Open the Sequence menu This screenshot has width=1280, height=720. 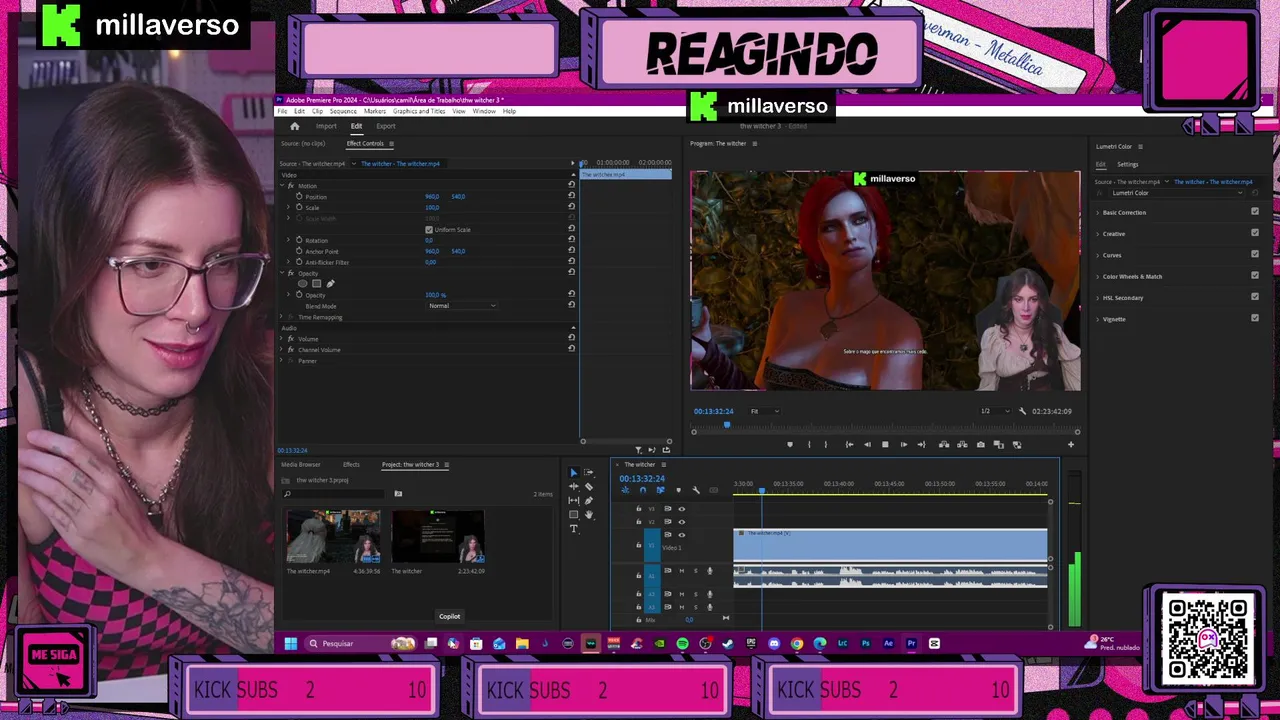click(x=343, y=111)
